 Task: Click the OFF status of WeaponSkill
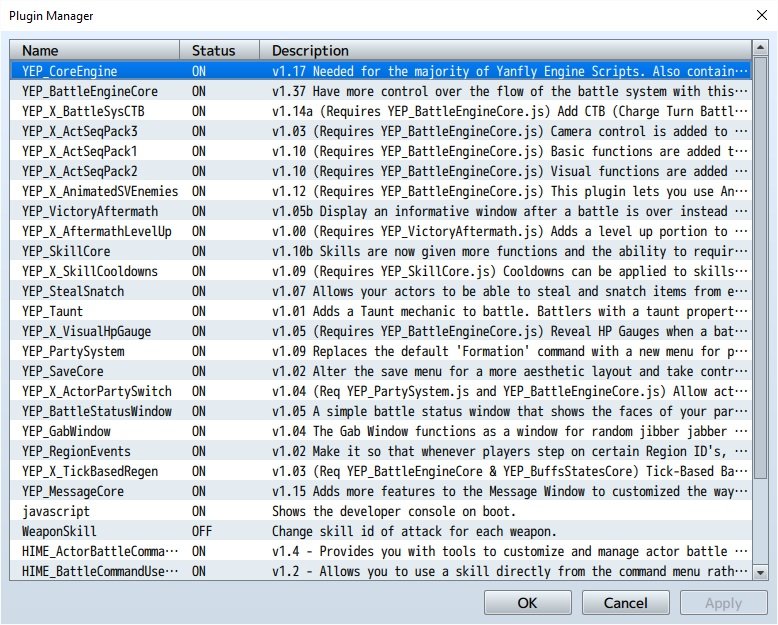tap(201, 531)
